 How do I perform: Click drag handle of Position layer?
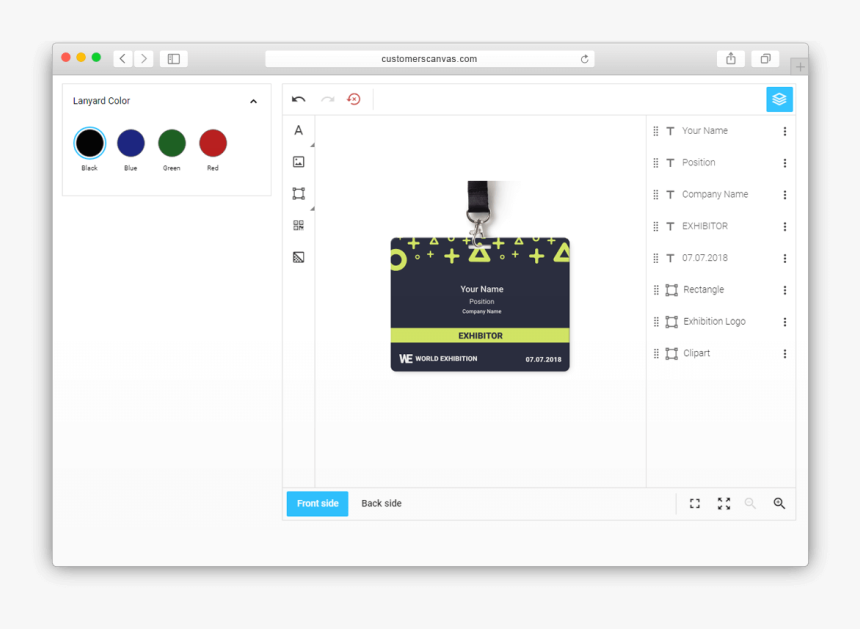(656, 163)
